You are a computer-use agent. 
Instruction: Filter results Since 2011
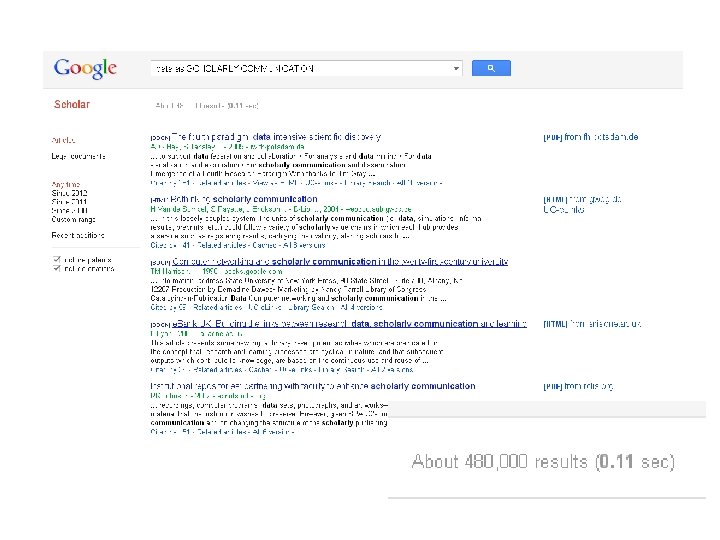coord(69,202)
